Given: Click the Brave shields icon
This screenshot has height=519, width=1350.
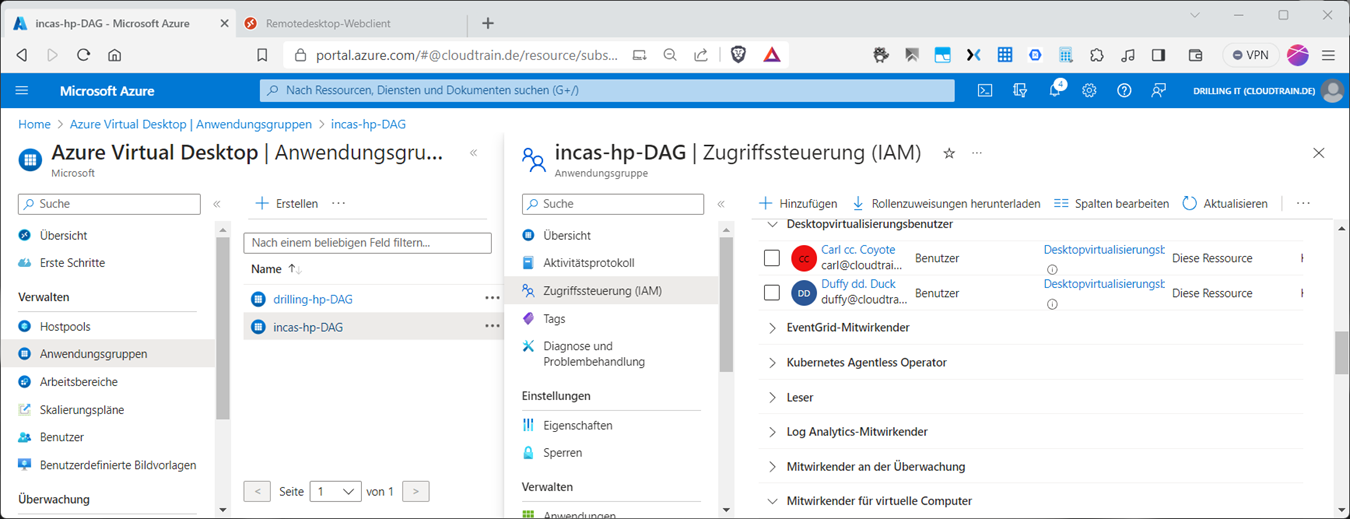Looking at the screenshot, I should click(738, 55).
